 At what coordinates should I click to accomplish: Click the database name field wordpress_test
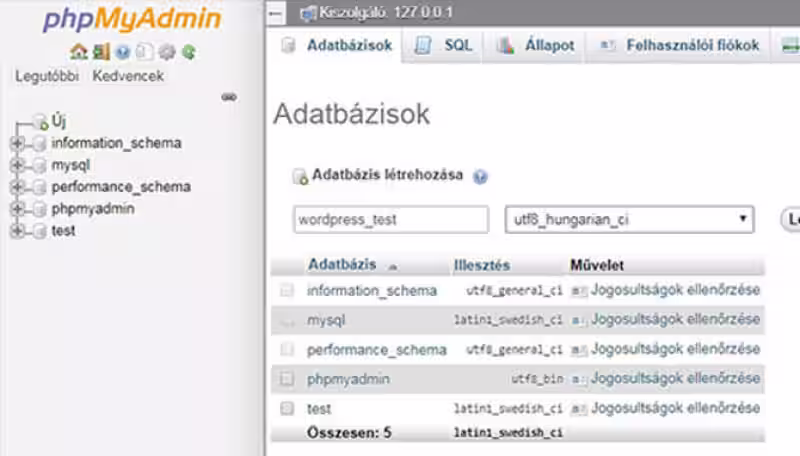(x=391, y=219)
